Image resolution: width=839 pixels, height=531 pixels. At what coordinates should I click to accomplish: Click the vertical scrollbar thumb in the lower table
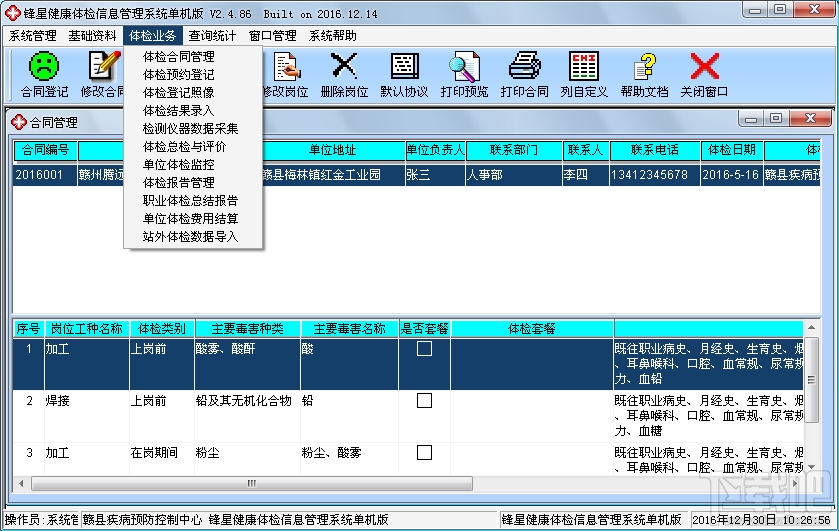click(811, 380)
